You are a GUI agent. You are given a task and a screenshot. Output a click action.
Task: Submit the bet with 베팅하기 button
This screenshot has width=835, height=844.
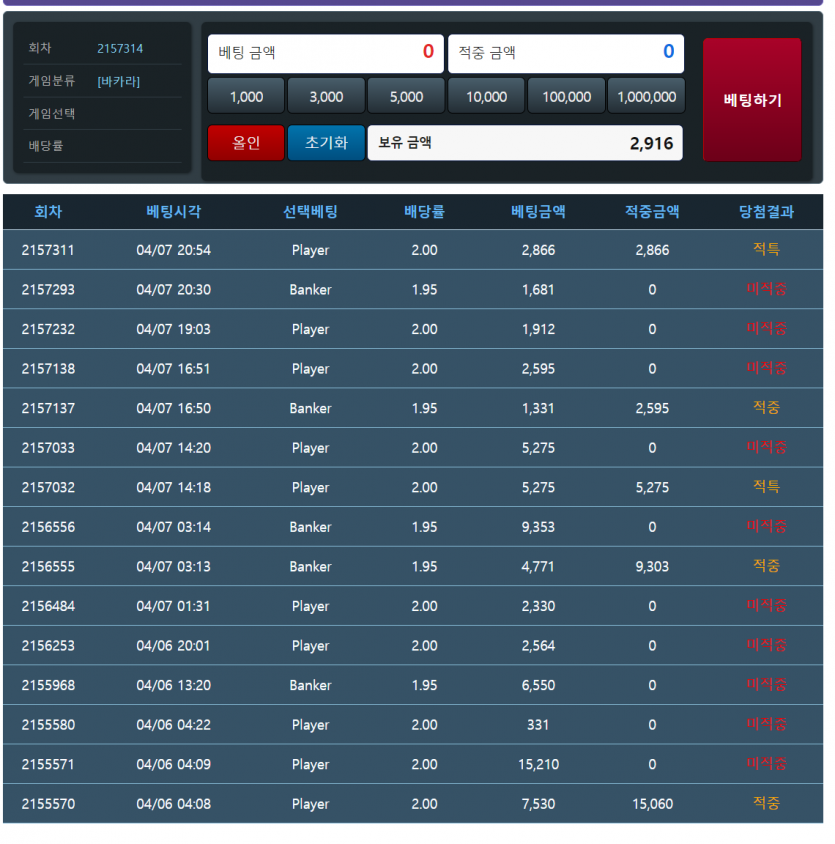(752, 100)
